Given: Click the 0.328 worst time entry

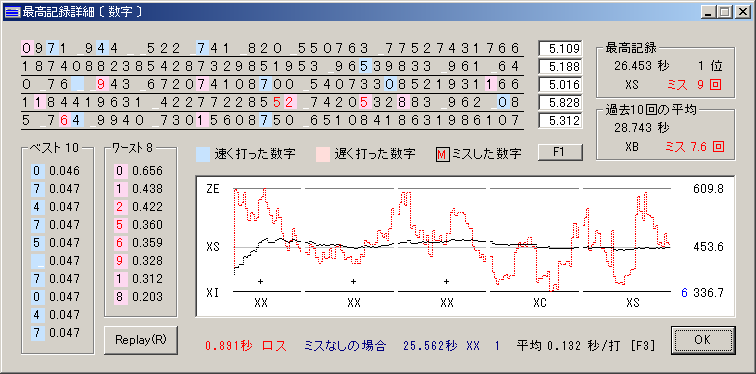Looking at the screenshot, I should click(149, 261).
